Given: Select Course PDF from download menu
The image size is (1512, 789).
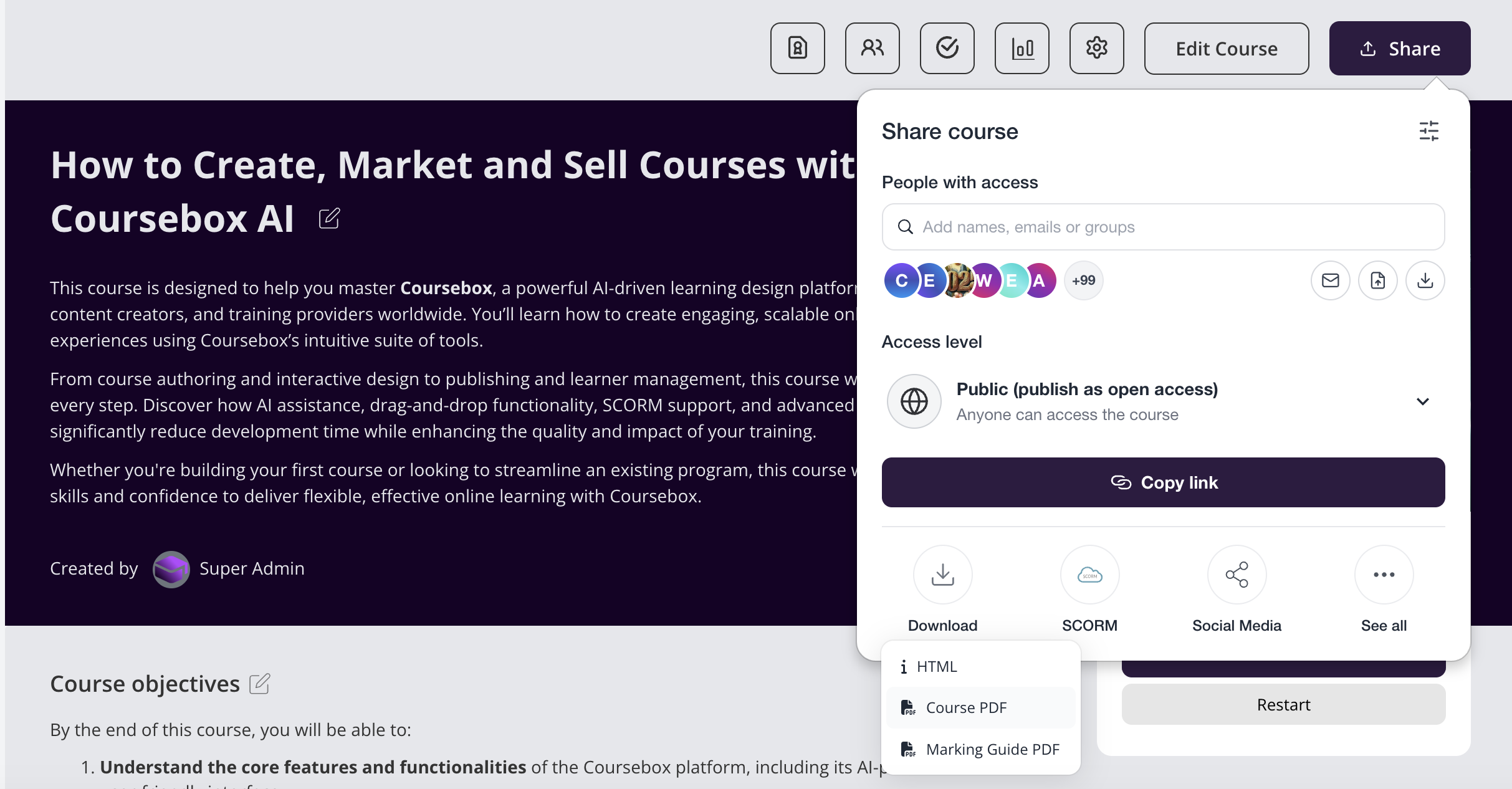Looking at the screenshot, I should (966, 708).
